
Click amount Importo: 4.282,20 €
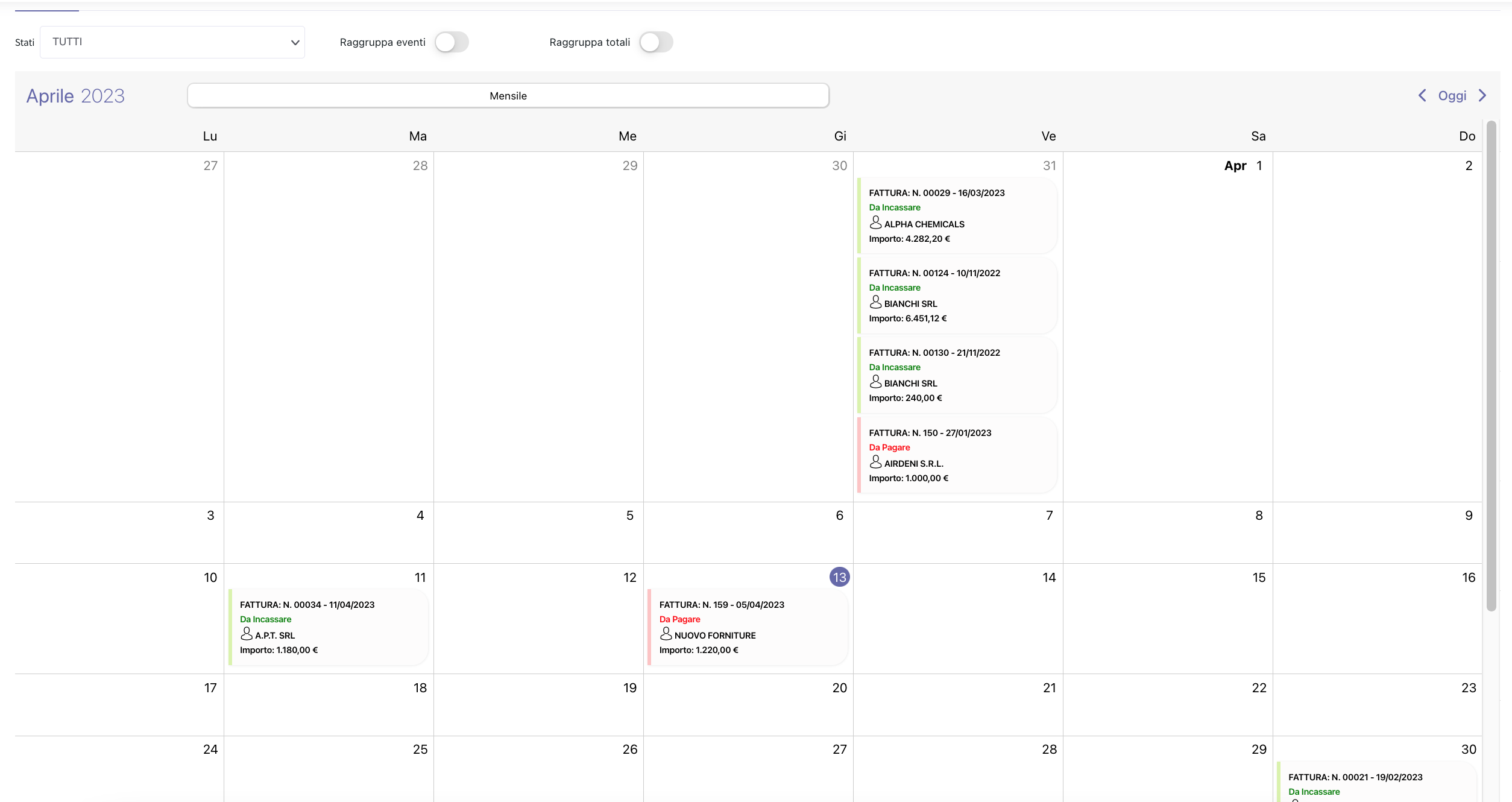pos(909,239)
